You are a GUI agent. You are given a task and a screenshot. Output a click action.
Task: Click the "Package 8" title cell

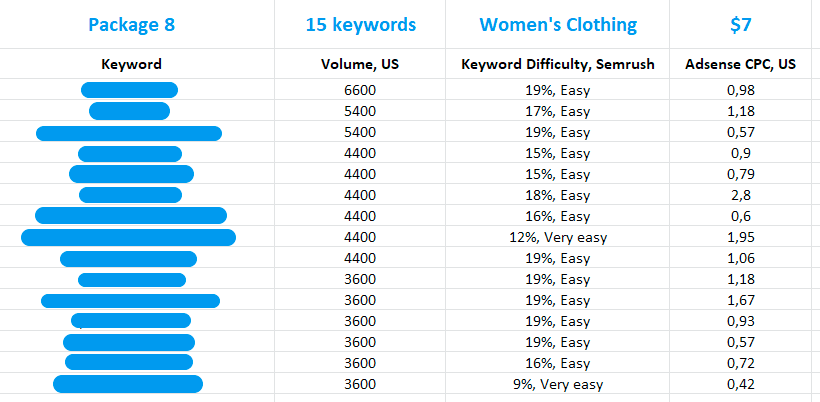point(131,24)
